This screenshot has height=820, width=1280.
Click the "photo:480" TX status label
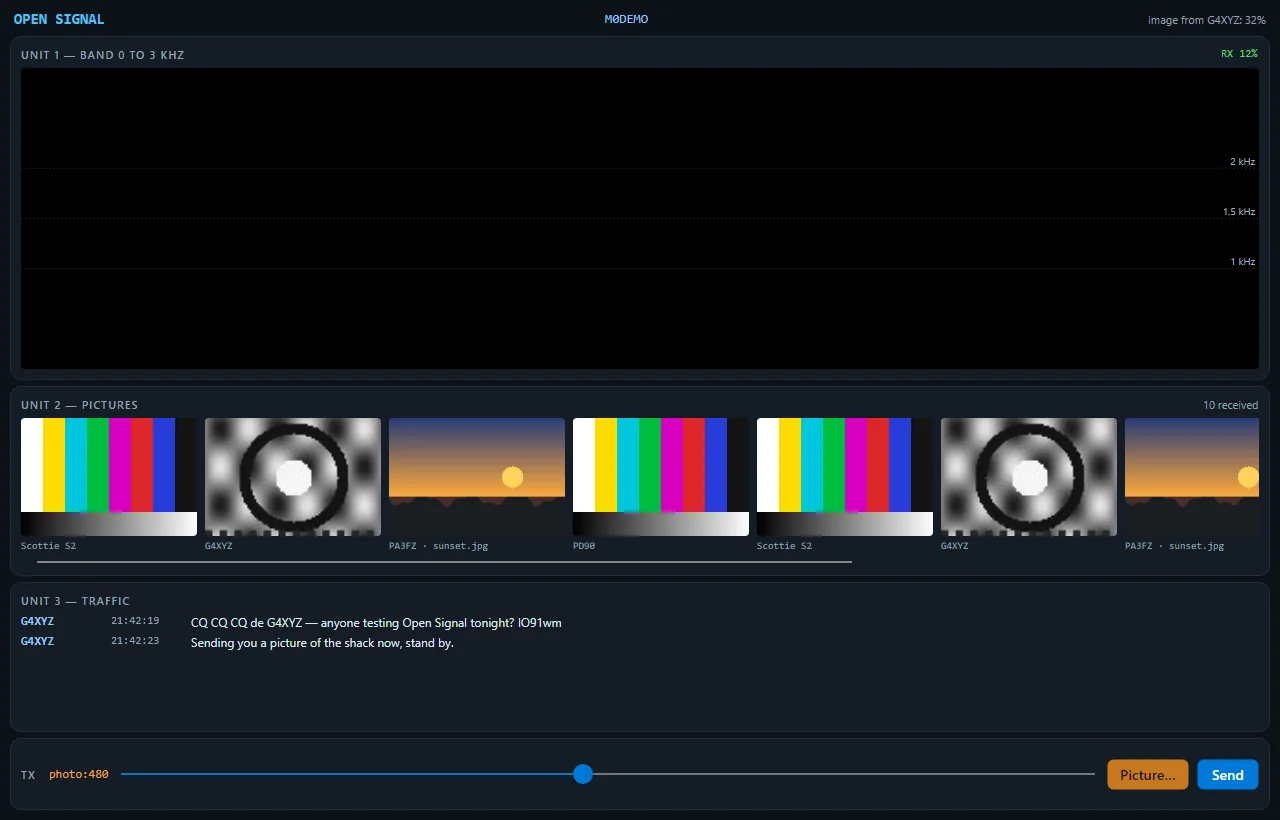pos(79,774)
